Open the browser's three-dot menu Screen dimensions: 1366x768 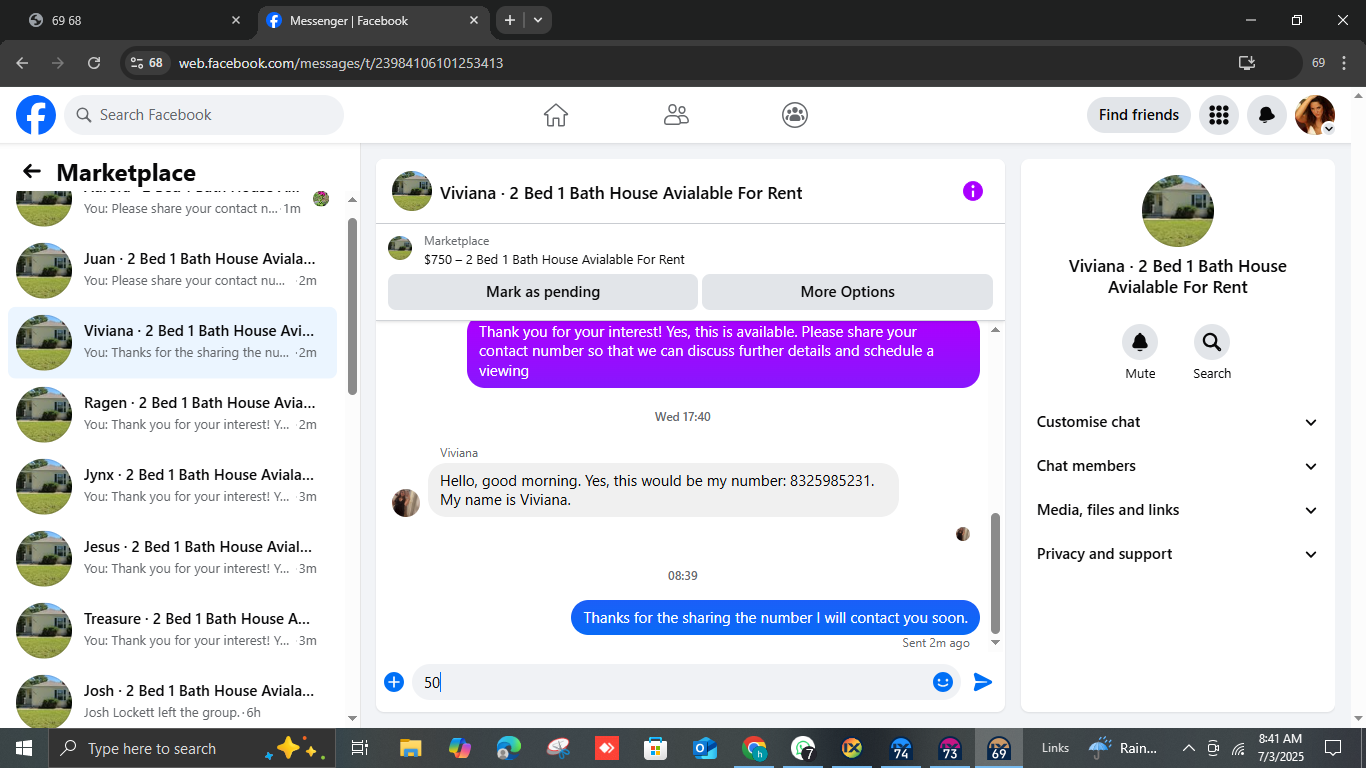(x=1345, y=63)
